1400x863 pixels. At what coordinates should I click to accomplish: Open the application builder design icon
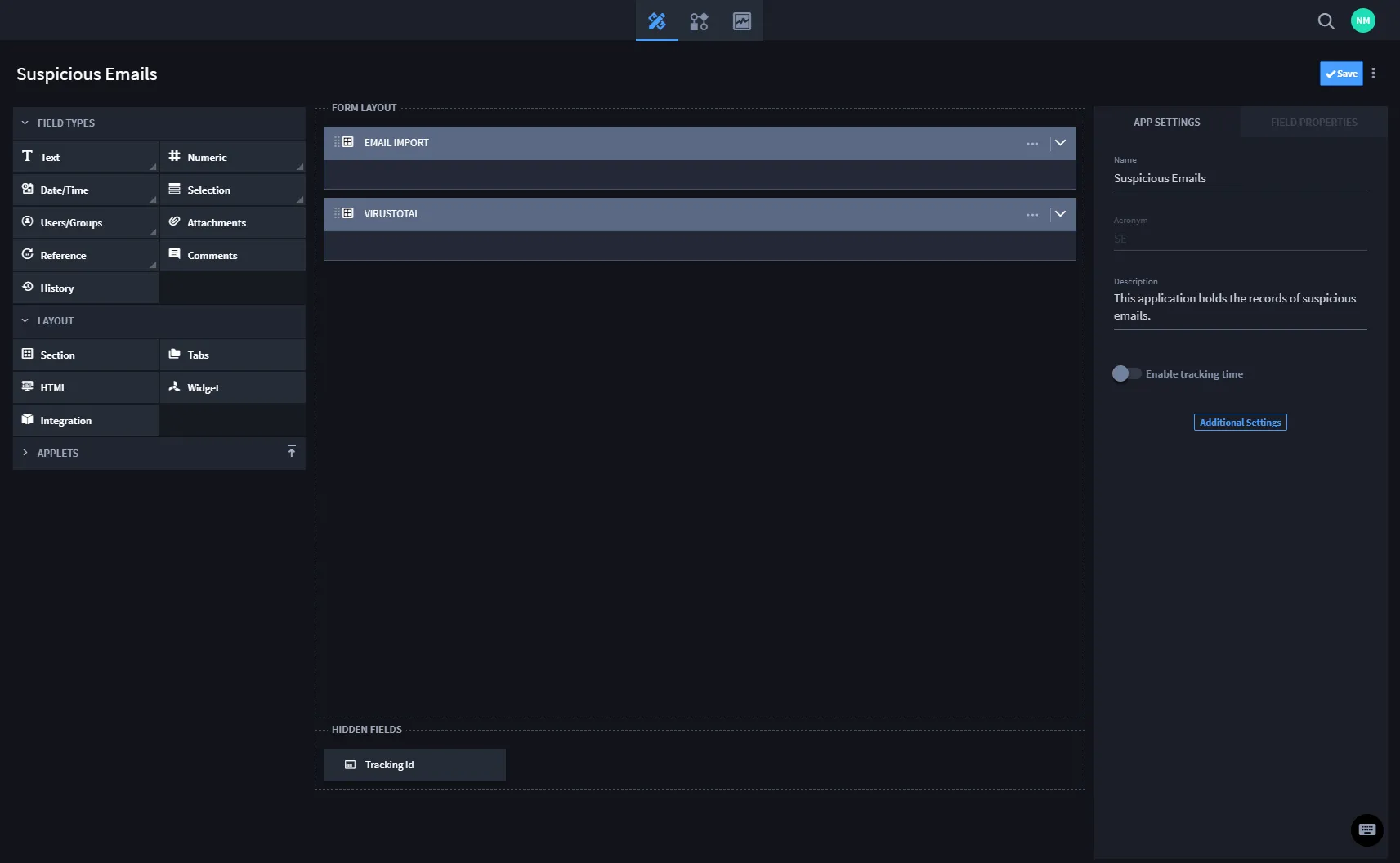point(657,20)
